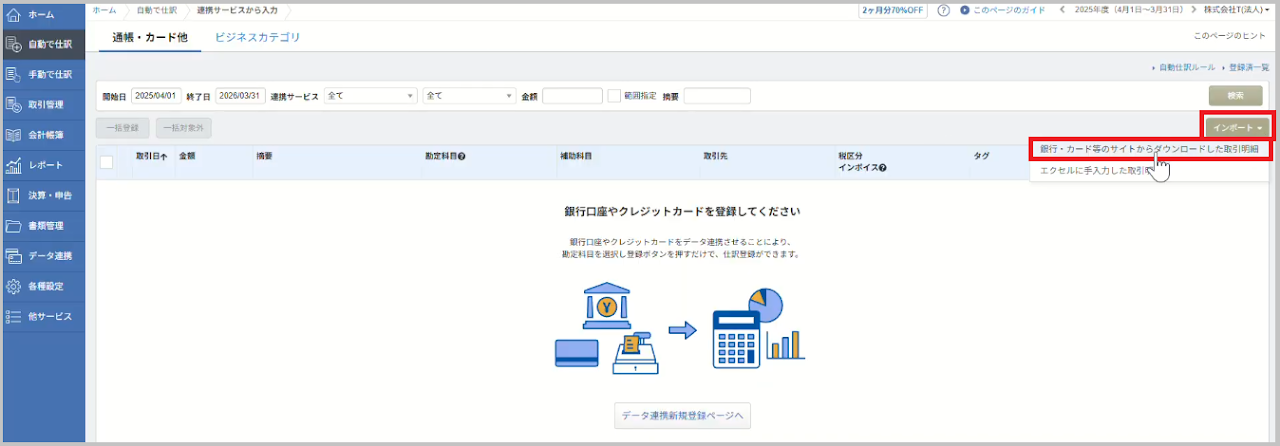Click the 一括対象外 button
The width and height of the screenshot is (1280, 446).
pos(183,128)
